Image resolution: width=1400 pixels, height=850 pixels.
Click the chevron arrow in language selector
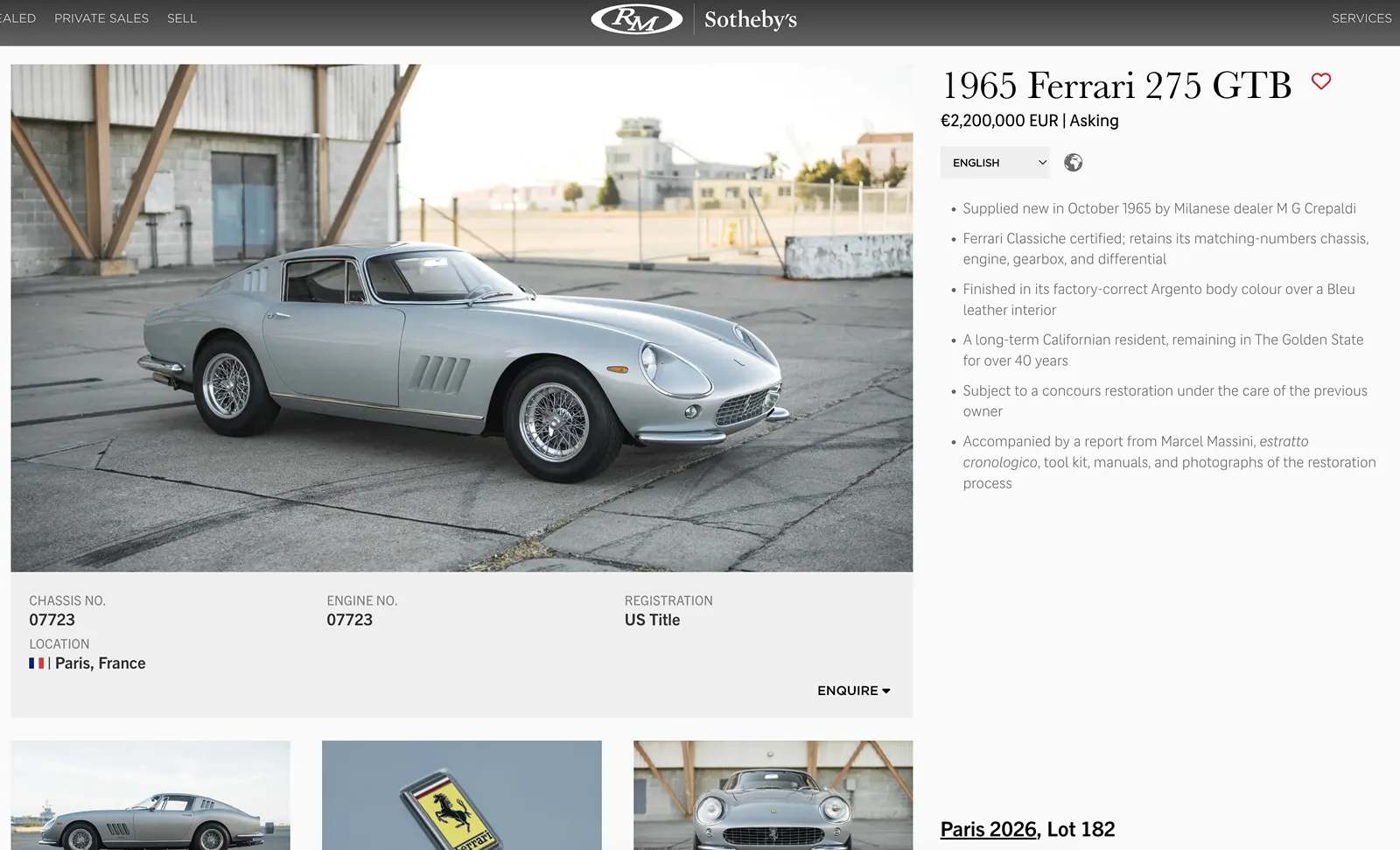pyautogui.click(x=1042, y=163)
